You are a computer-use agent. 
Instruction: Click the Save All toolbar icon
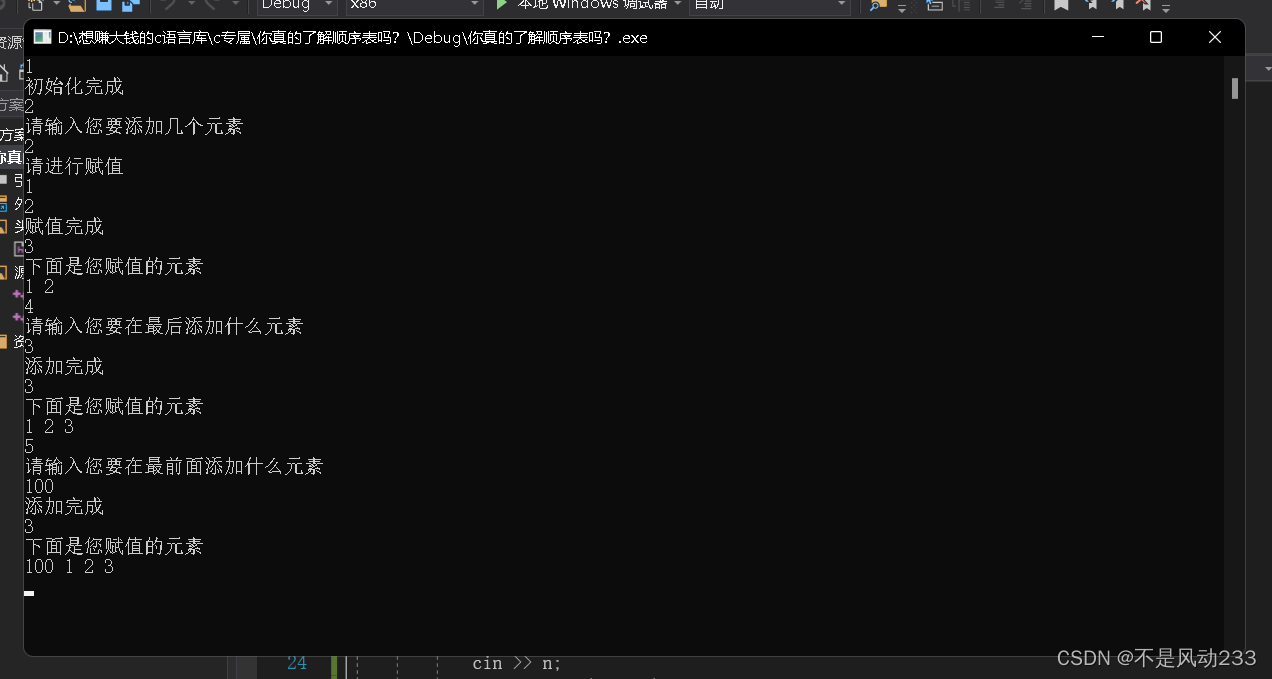tap(129, 5)
